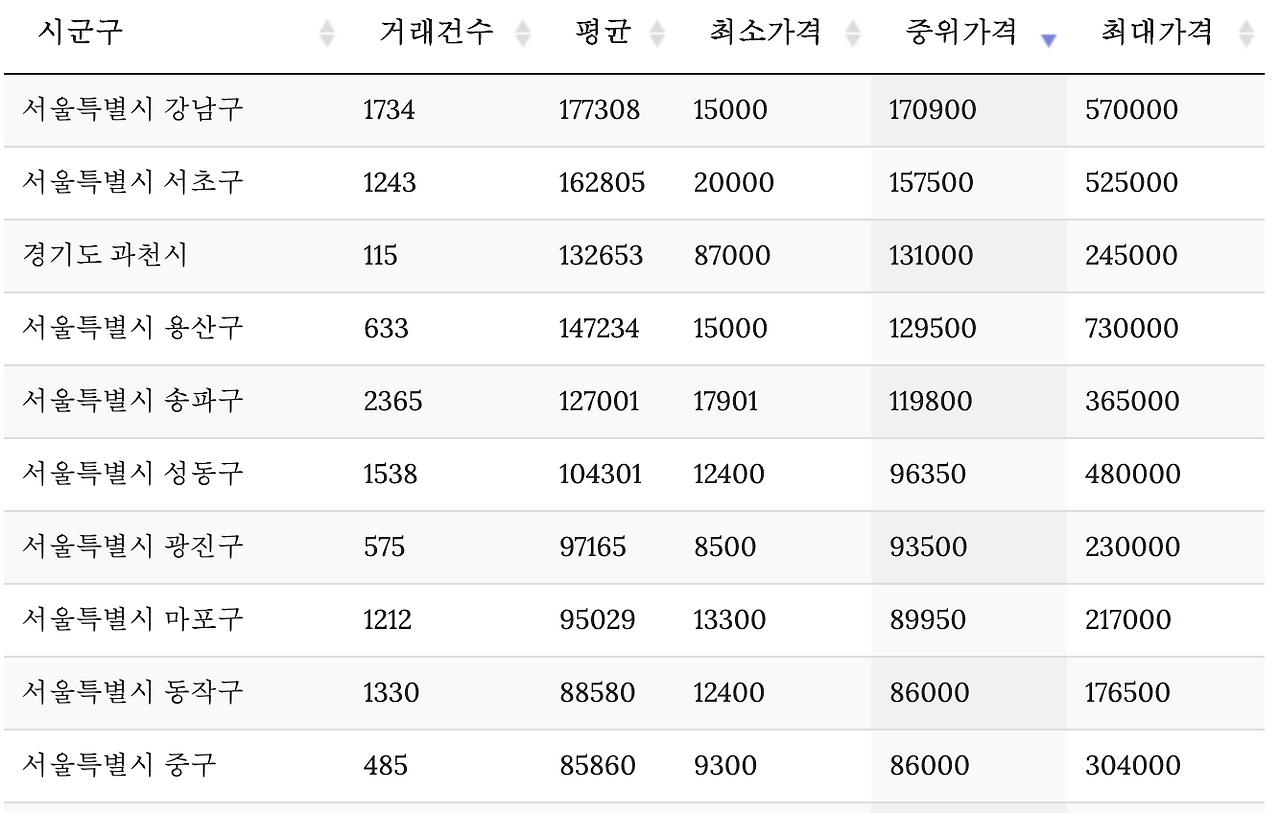Click the 거래건수 column sort arrows
This screenshot has height=813, width=1280.
coord(521,33)
